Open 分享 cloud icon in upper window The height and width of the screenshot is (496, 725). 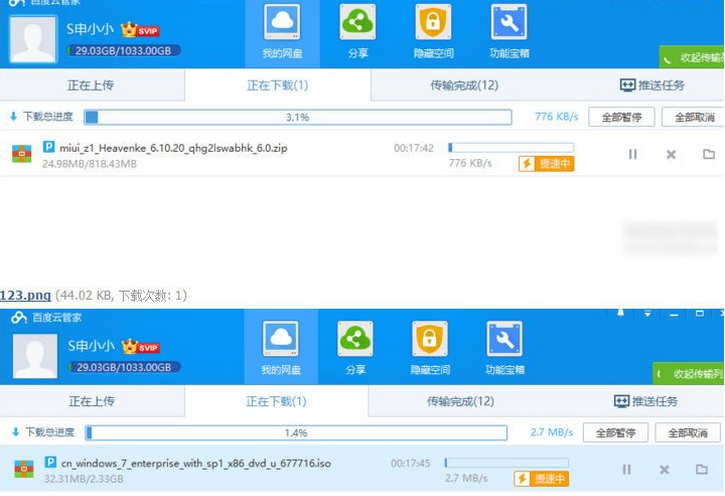[357, 22]
